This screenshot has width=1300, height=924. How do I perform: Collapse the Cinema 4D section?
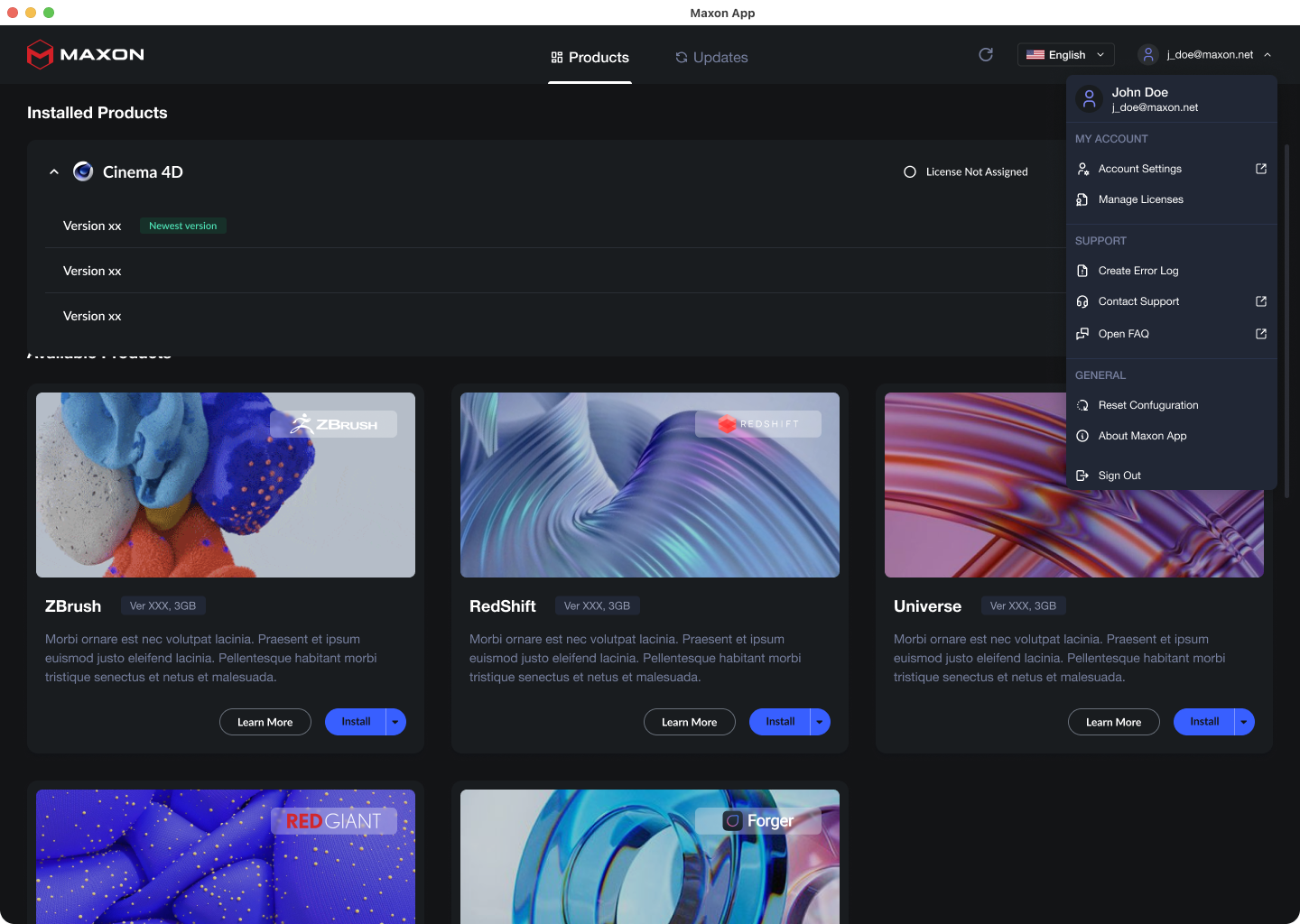click(54, 171)
